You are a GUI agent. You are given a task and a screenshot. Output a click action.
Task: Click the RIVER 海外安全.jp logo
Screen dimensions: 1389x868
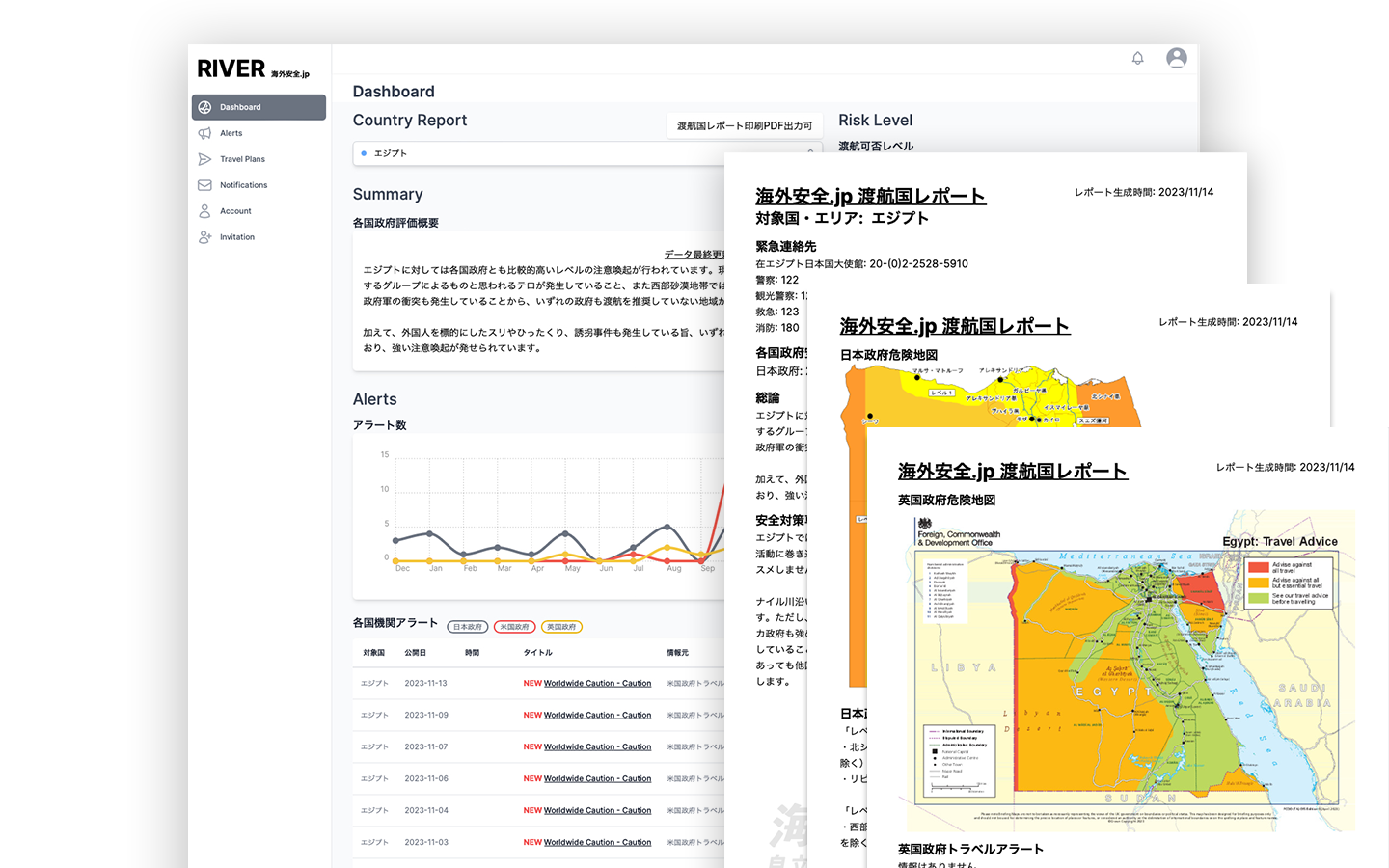[251, 68]
